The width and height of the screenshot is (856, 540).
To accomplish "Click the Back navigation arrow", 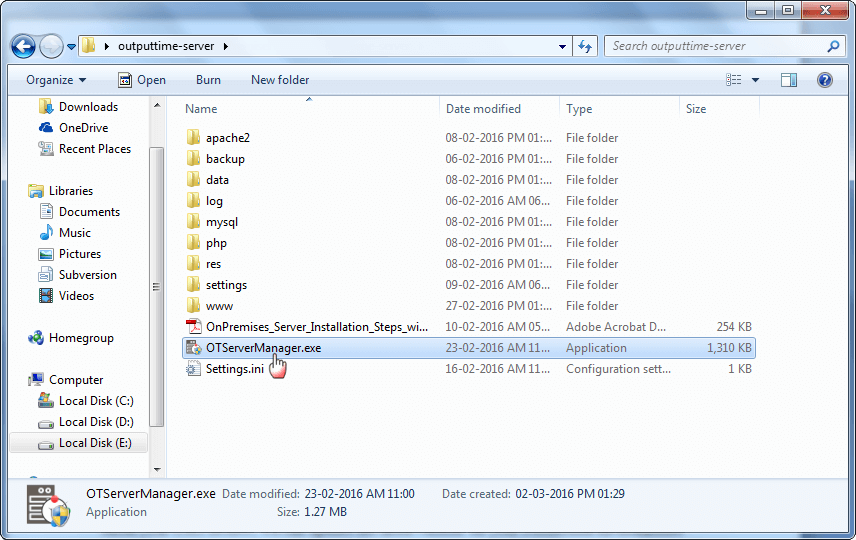I will click(x=23, y=46).
